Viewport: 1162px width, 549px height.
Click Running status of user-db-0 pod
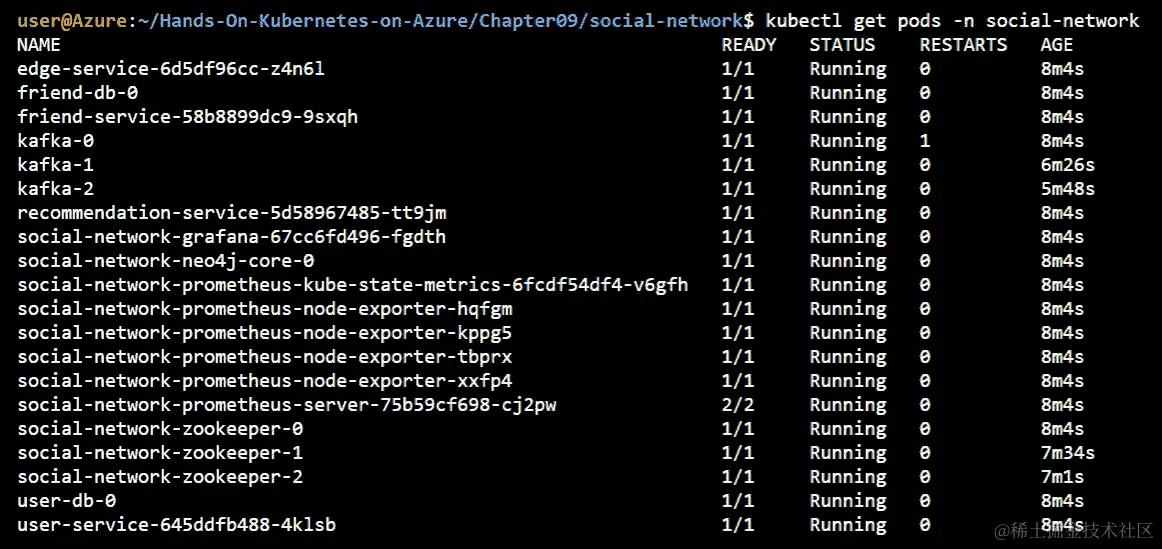[x=848, y=501]
